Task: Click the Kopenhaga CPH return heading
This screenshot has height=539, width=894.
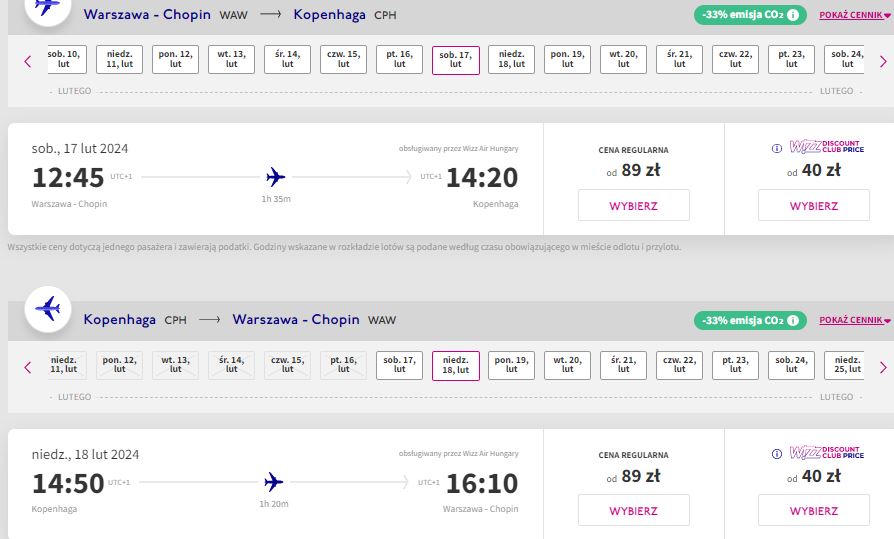Action: pos(135,320)
